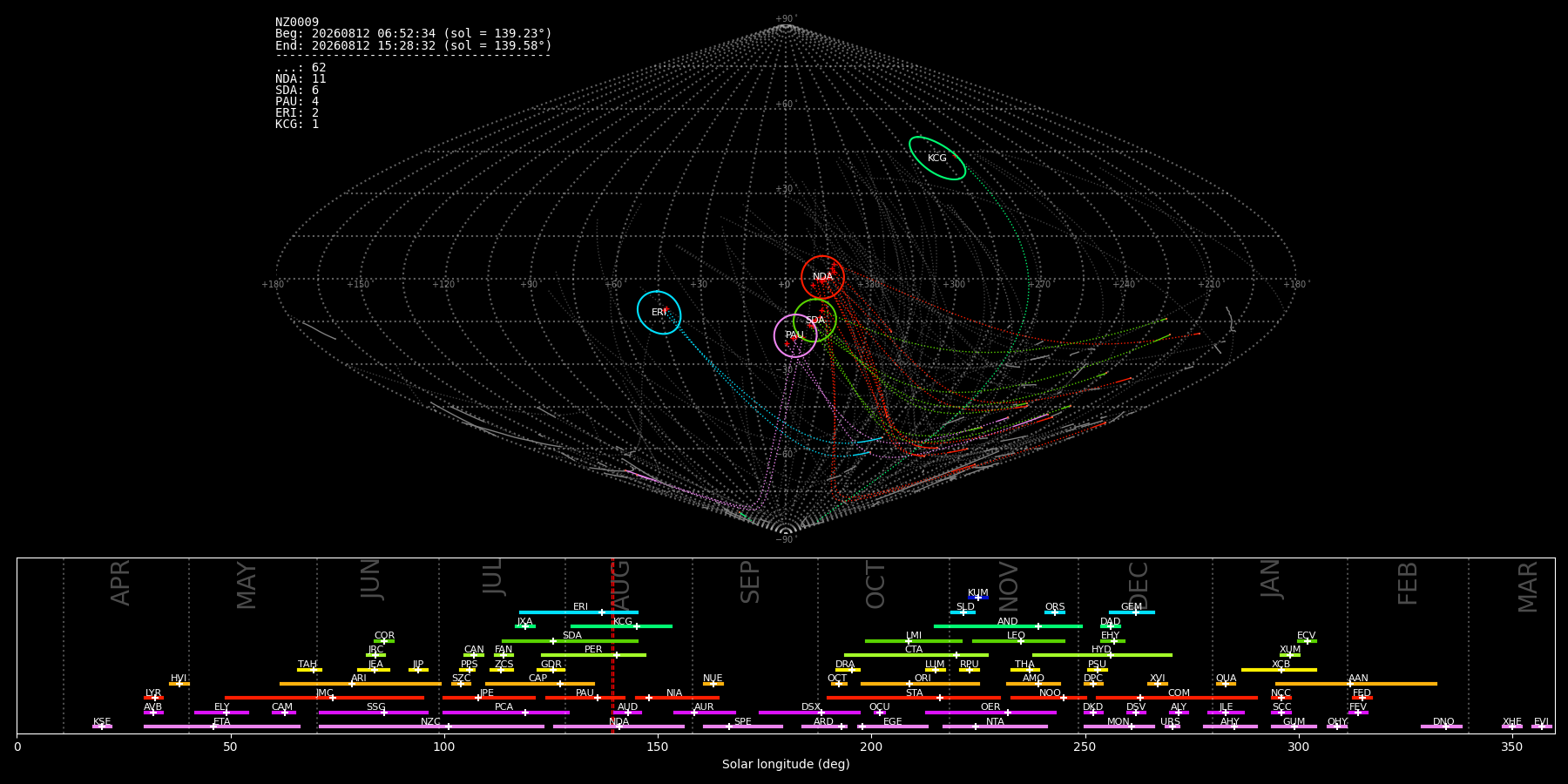Click the cyan ERI radiant ellipse
The width and height of the screenshot is (1568, 784).
(659, 312)
